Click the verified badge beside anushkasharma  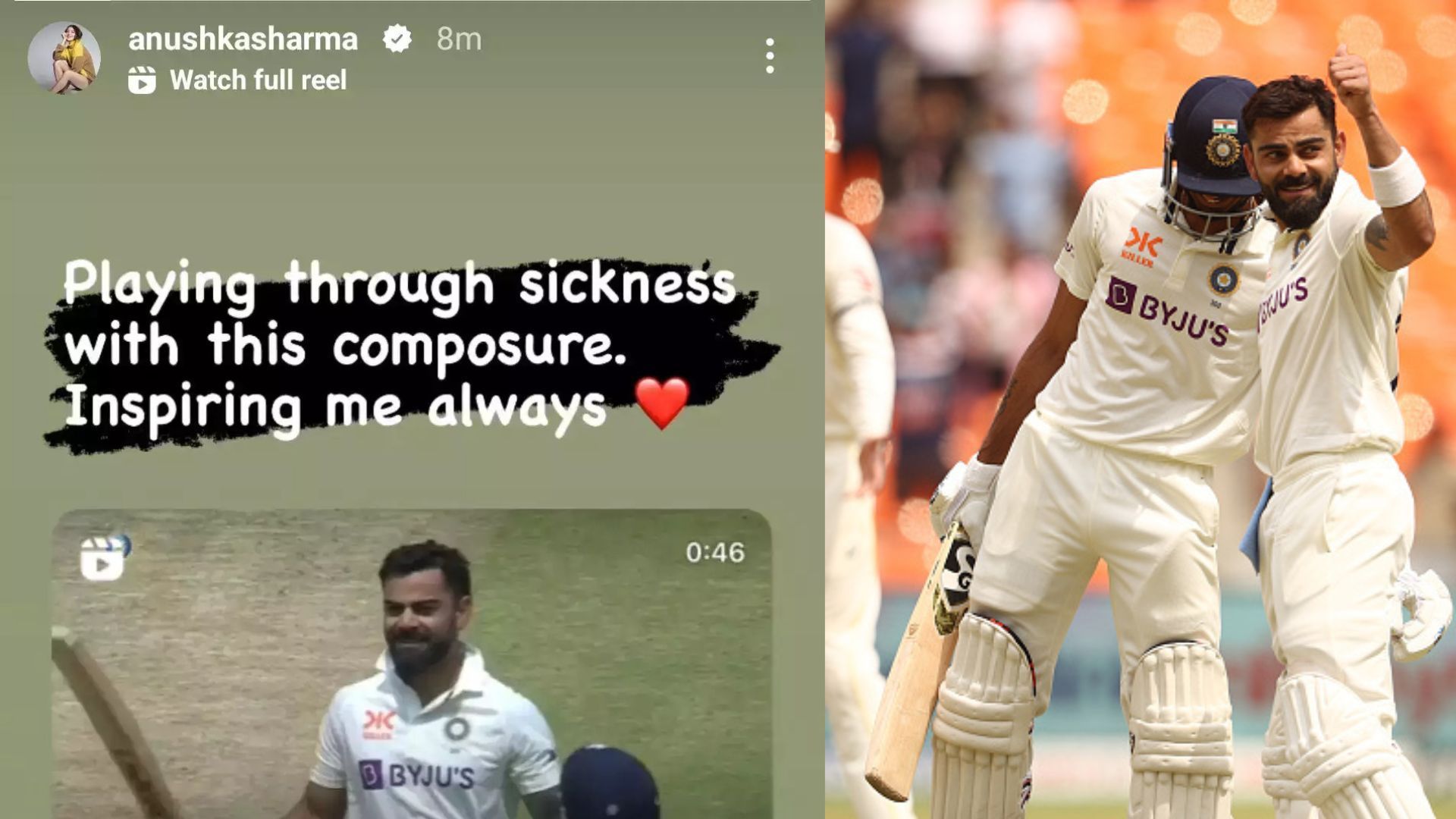397,38
